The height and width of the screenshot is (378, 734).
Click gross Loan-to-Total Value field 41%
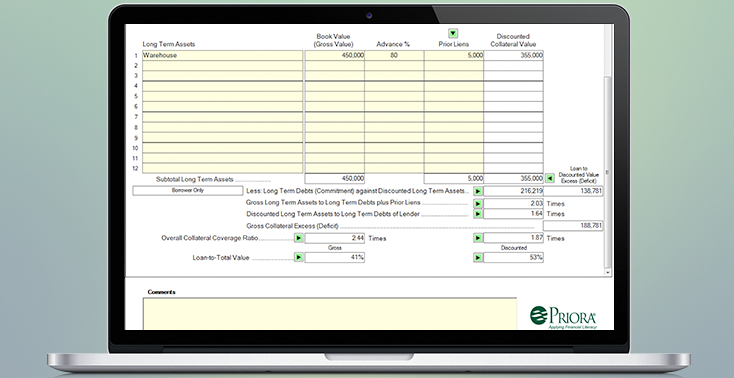click(335, 258)
